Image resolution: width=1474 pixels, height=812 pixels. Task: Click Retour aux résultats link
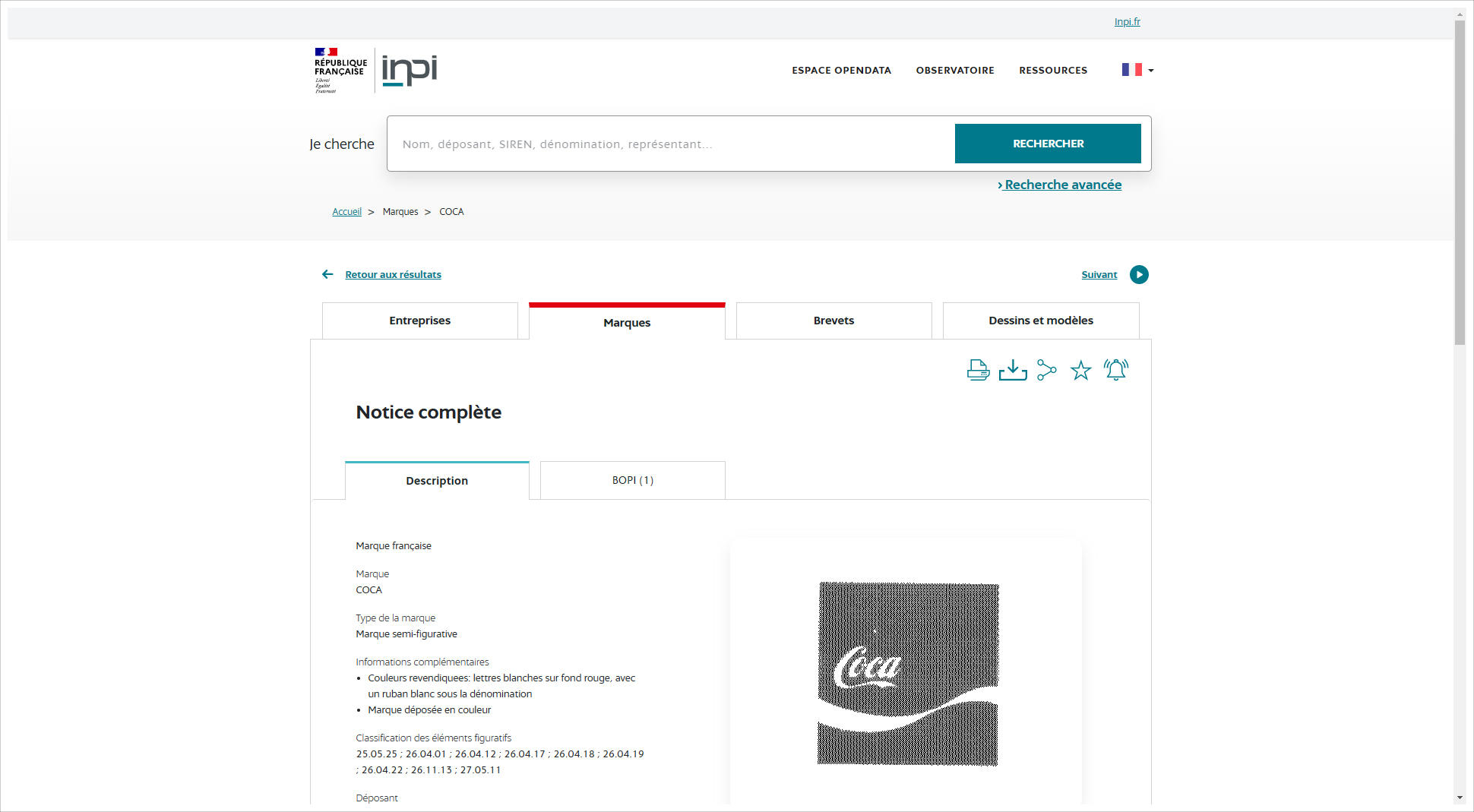393,274
